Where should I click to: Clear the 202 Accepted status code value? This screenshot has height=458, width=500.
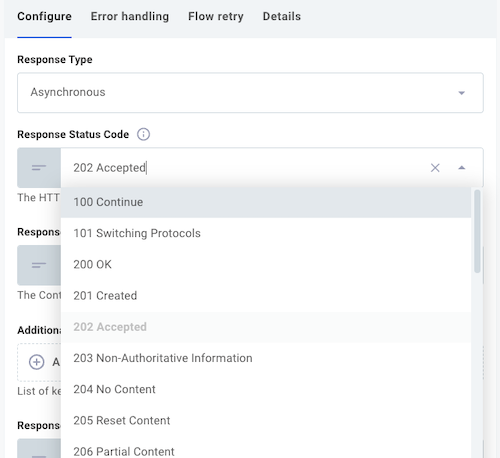pos(435,168)
